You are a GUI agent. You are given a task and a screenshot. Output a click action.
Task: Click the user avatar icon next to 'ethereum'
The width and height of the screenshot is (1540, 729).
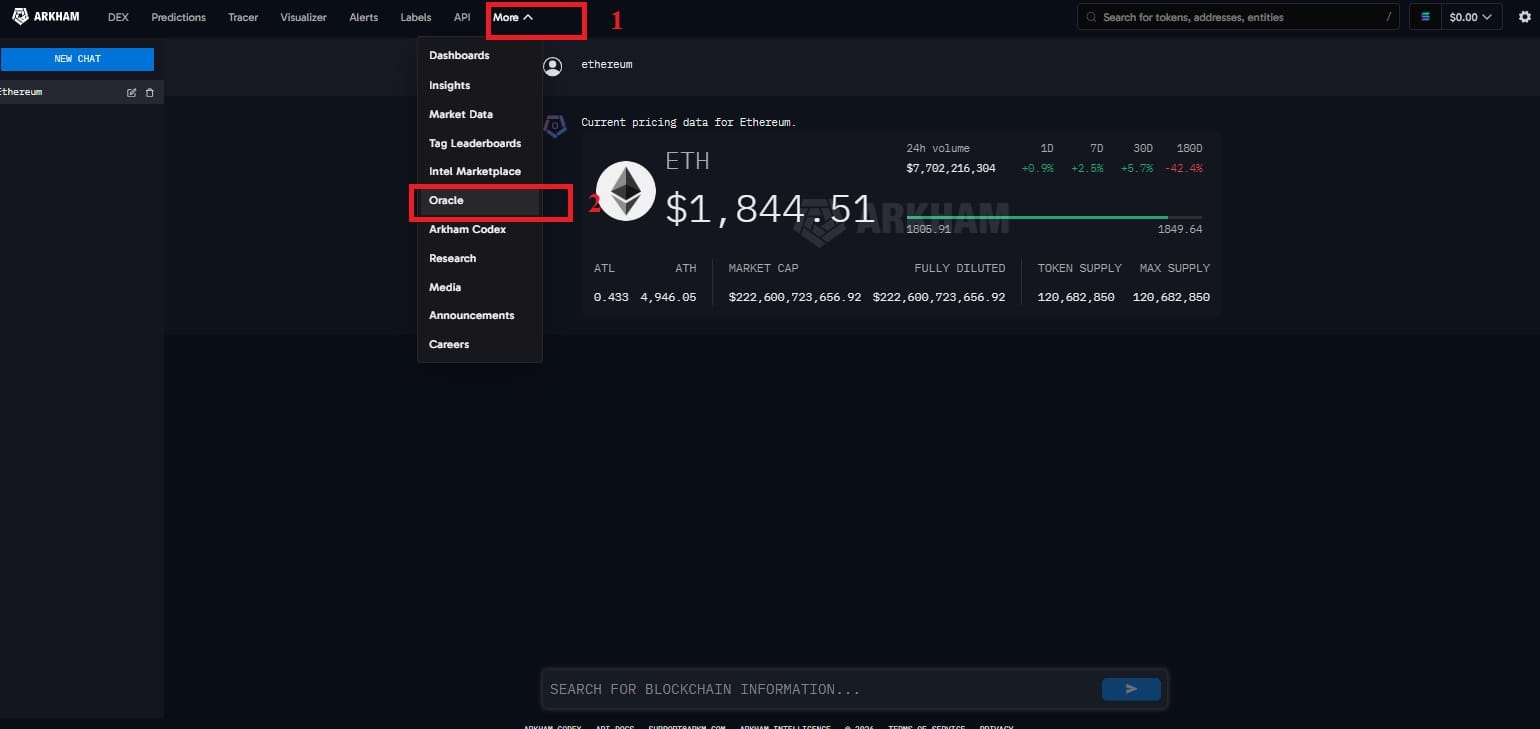(x=552, y=66)
